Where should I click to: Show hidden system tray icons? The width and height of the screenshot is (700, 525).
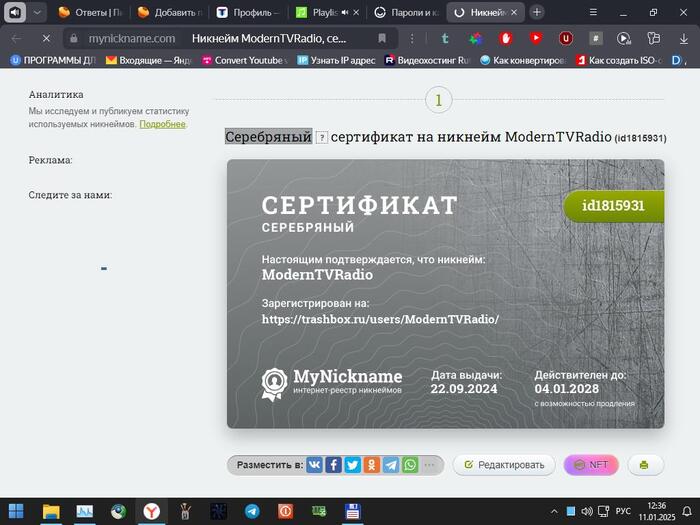(x=554, y=512)
